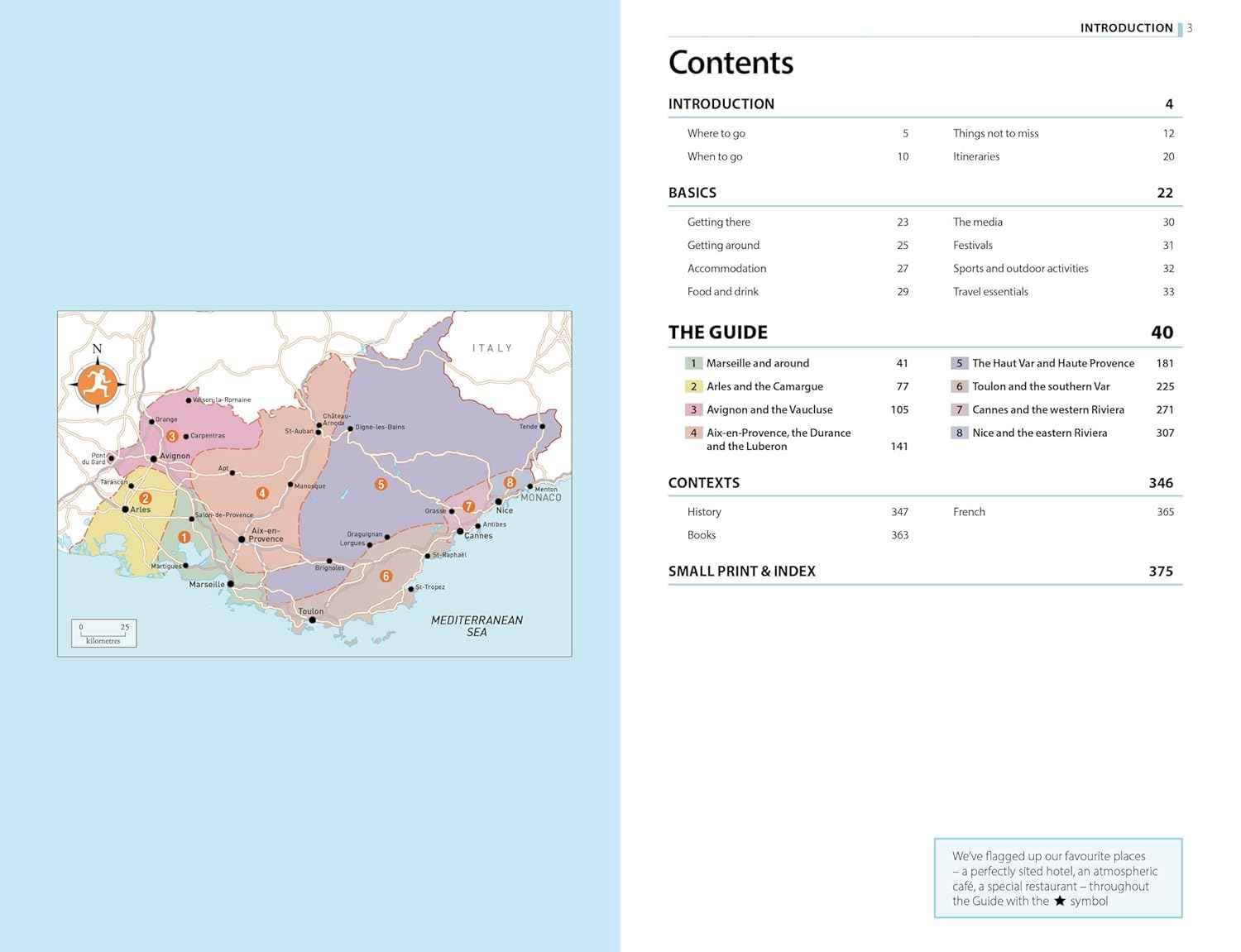Open 'Nice and the eastern Riviera'
1241x952 pixels.
tap(1040, 433)
